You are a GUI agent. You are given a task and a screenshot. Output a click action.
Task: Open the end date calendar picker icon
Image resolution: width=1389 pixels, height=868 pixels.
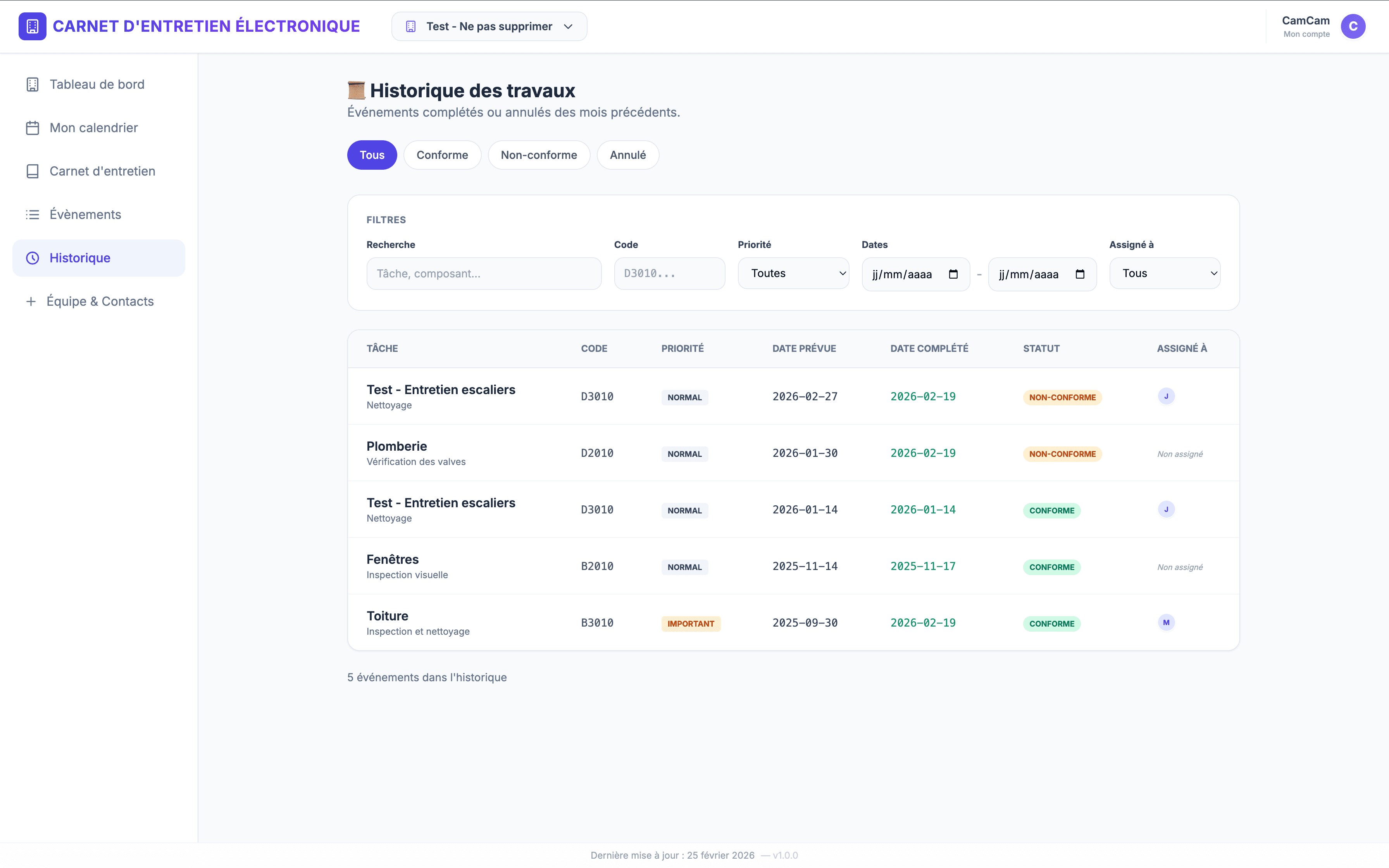pos(1080,274)
